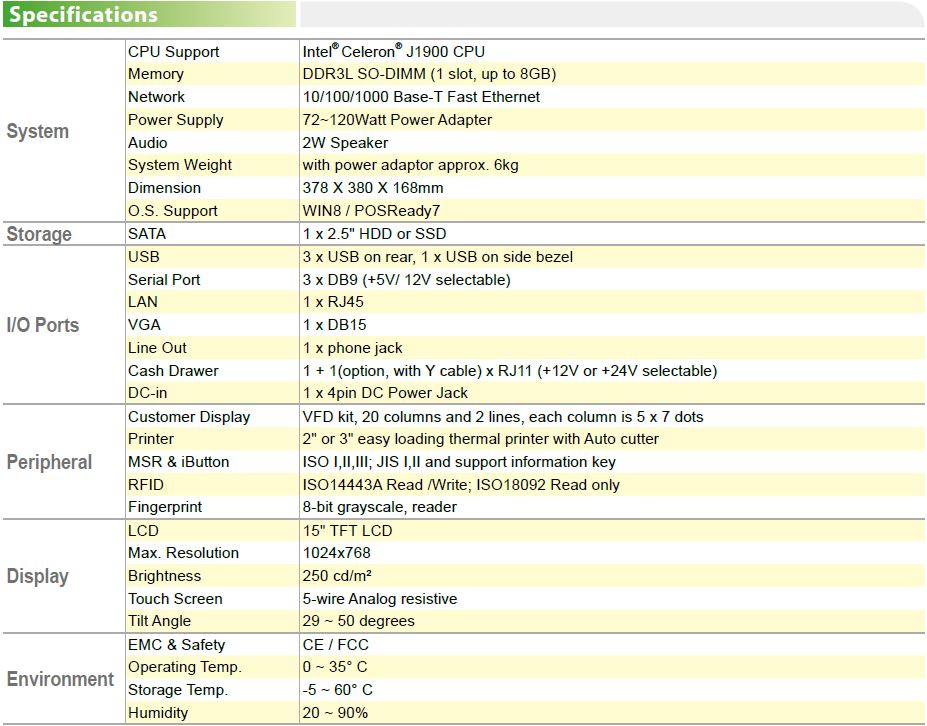Click the Brightness row label
The image size is (927, 726).
[x=164, y=576]
